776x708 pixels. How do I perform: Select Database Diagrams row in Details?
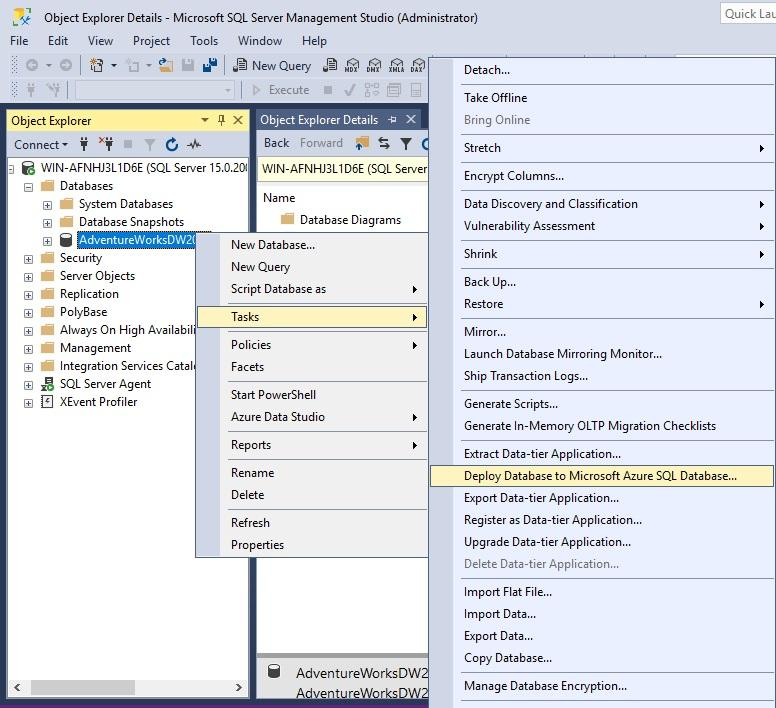pos(342,220)
